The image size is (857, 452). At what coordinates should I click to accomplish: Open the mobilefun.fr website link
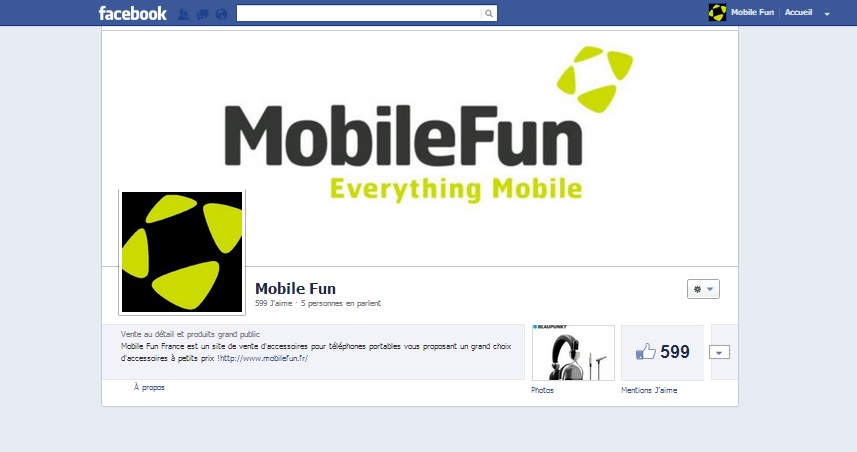click(x=264, y=359)
